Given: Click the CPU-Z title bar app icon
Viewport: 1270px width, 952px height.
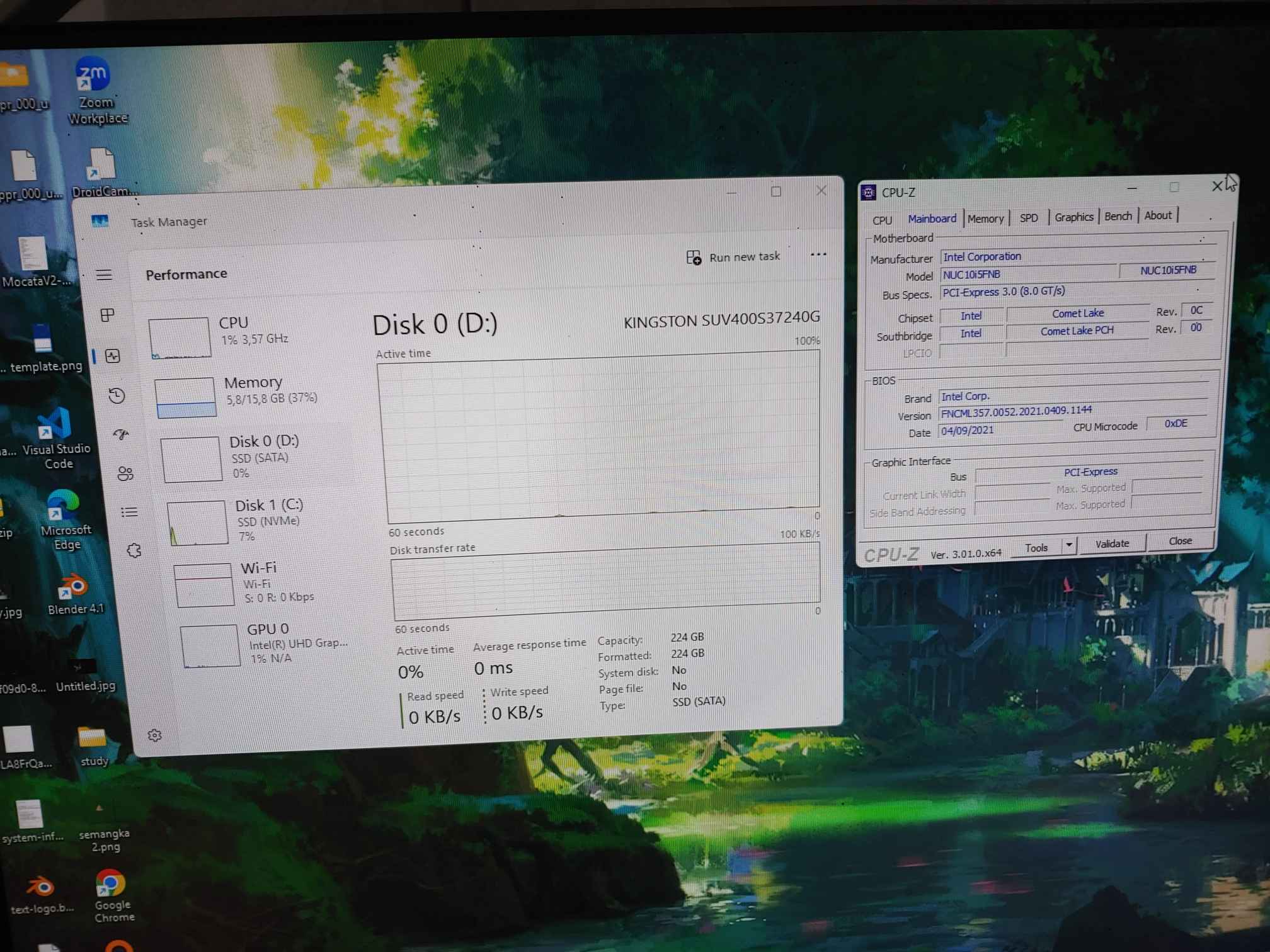Looking at the screenshot, I should tap(869, 193).
